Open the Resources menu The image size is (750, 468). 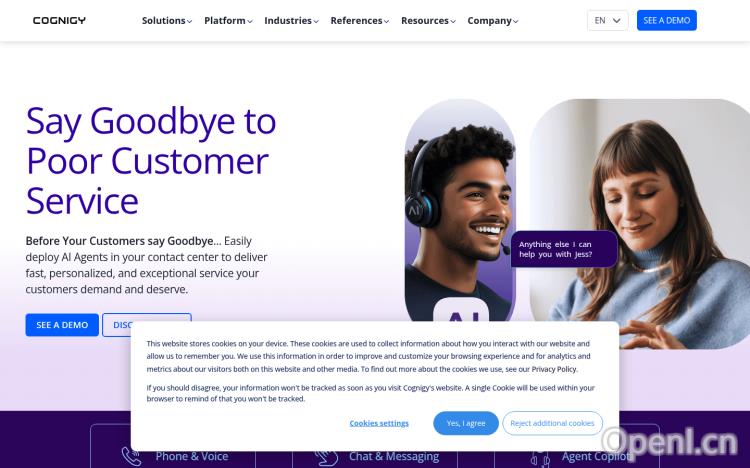428,21
